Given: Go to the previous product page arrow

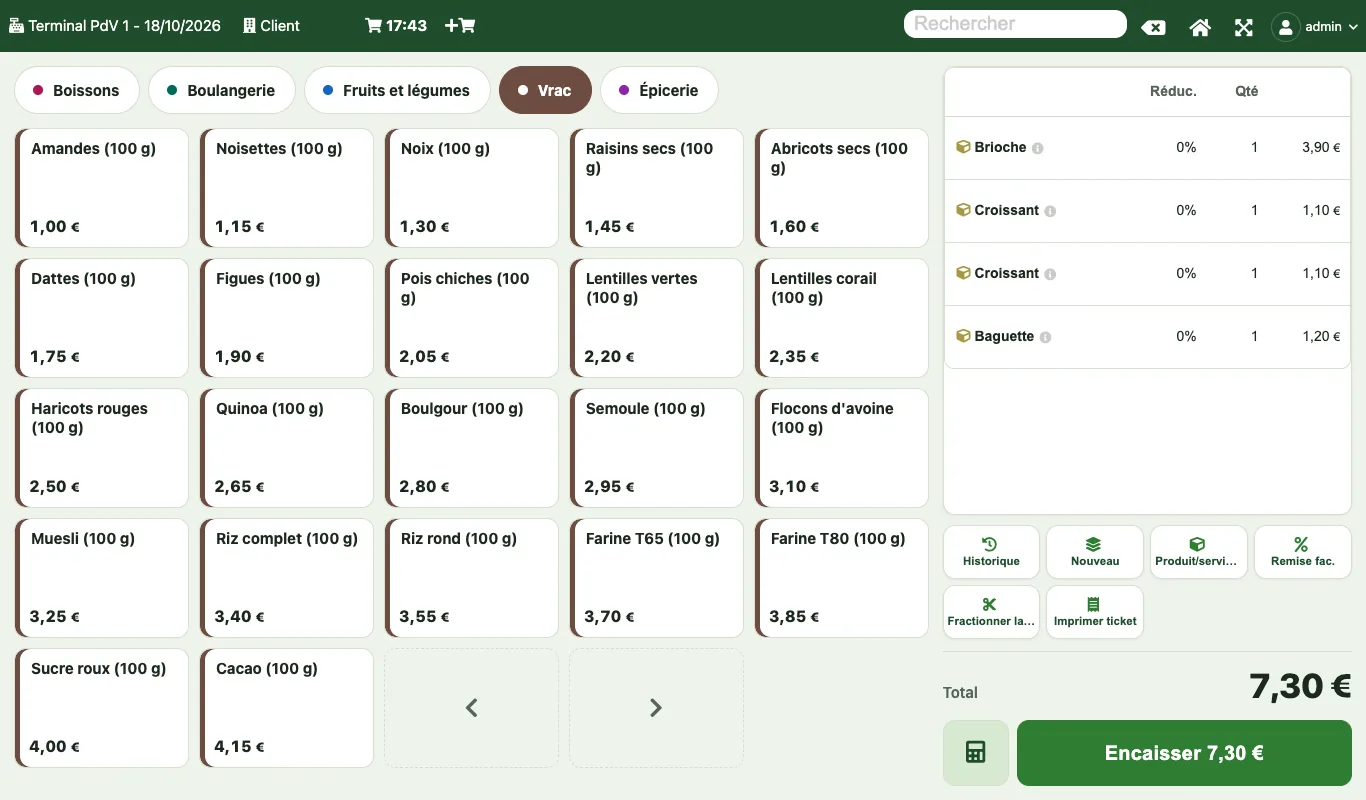Looking at the screenshot, I should click(472, 708).
